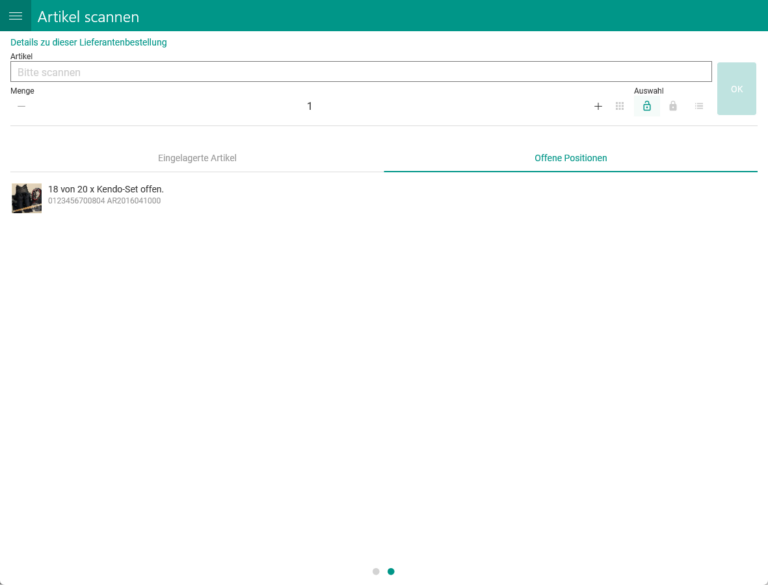Image resolution: width=768 pixels, height=585 pixels.
Task: Click the 'Auswahl' label above lock icons
Action: coord(648,90)
